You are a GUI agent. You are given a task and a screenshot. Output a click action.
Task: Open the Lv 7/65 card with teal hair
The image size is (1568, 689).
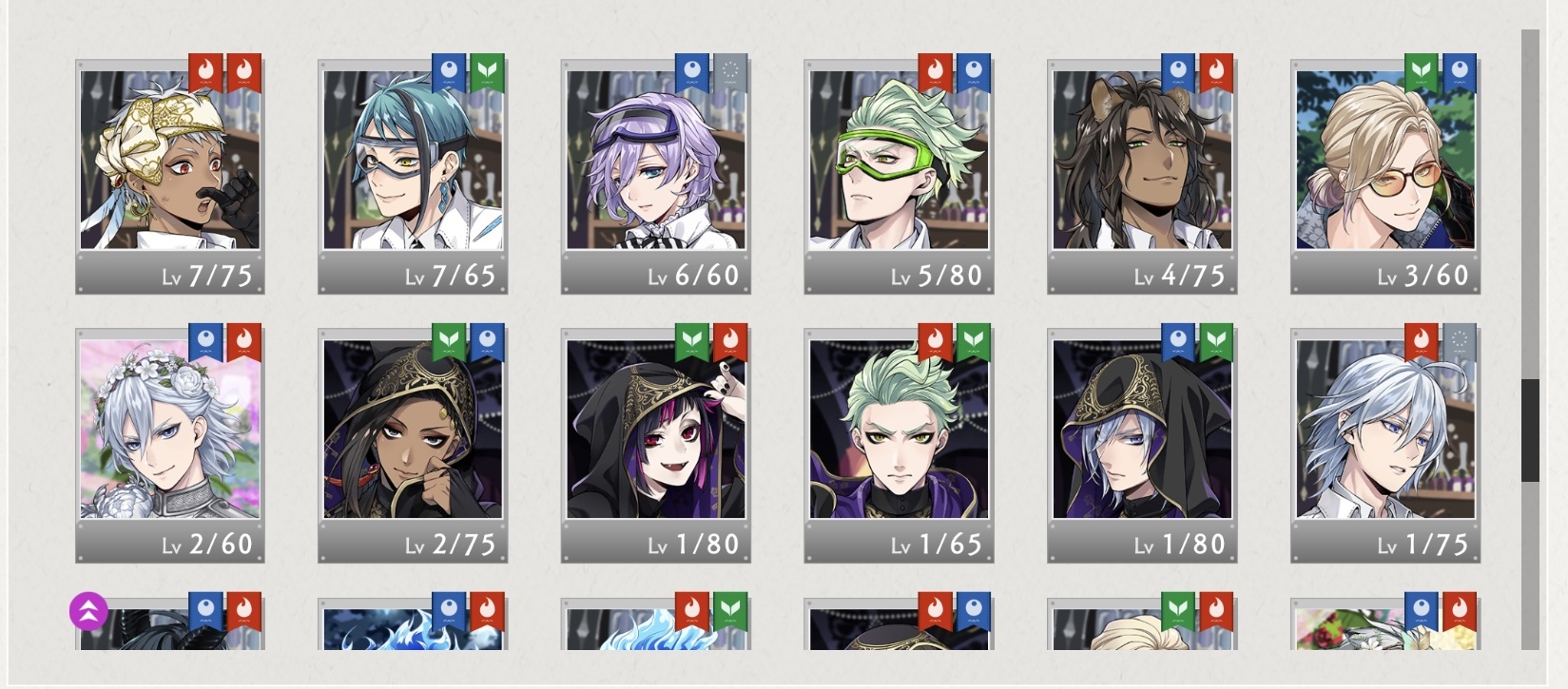click(x=413, y=177)
